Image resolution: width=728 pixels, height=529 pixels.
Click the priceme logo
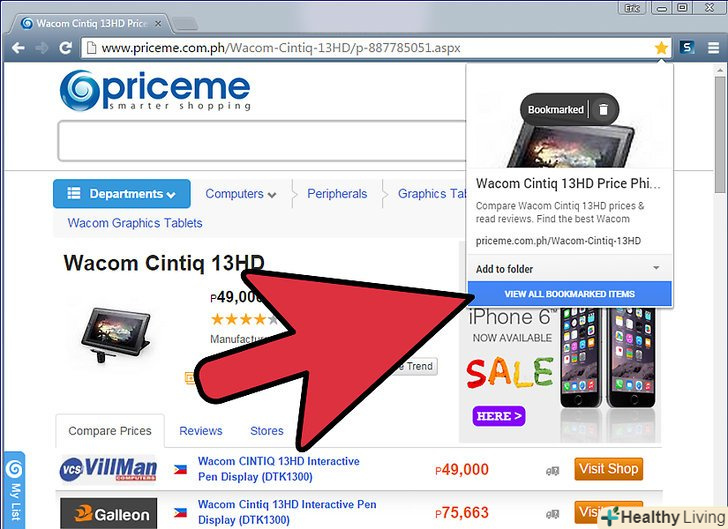pos(155,91)
